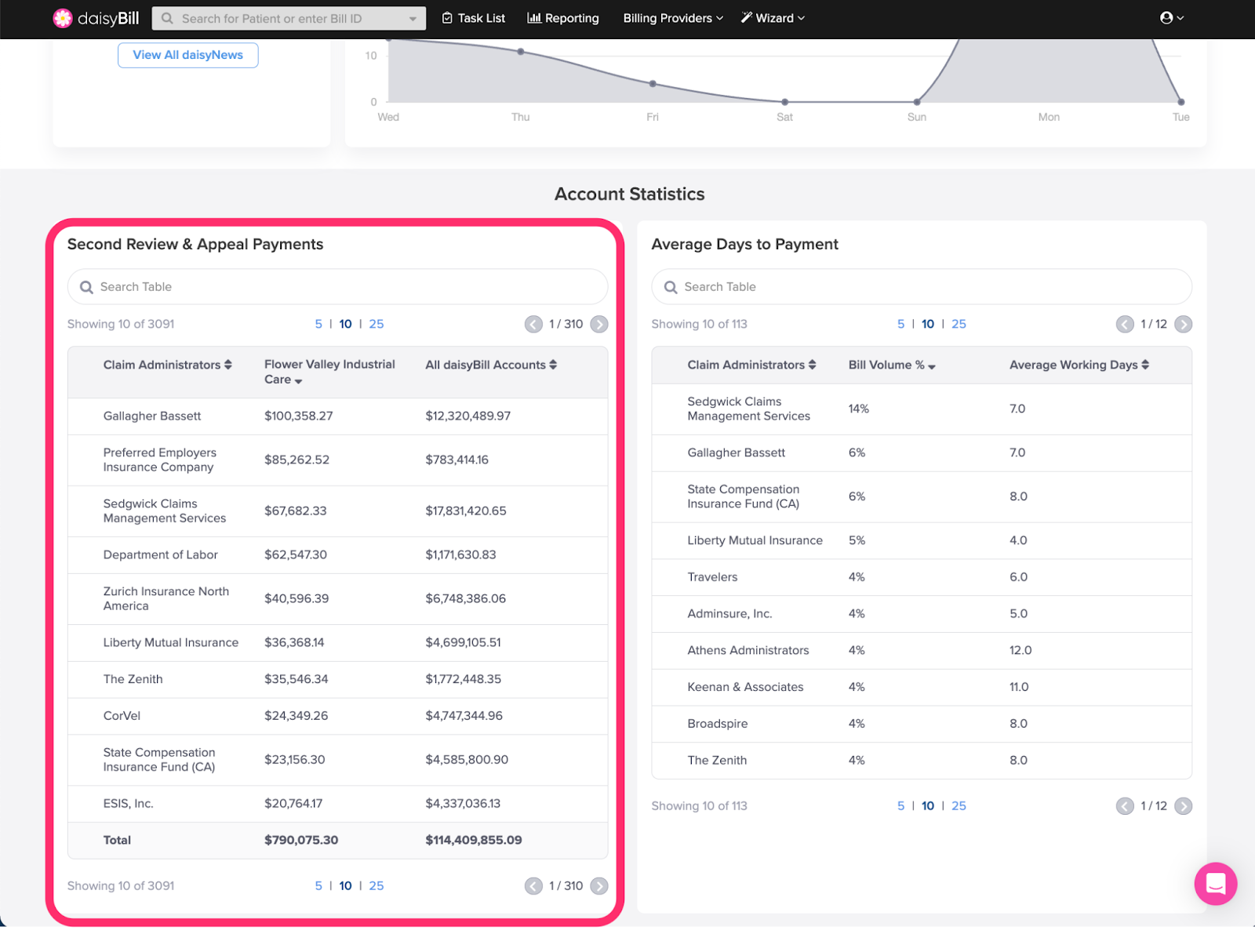1255x952 pixels.
Task: Go to next page below Second Review table
Action: [x=599, y=886]
